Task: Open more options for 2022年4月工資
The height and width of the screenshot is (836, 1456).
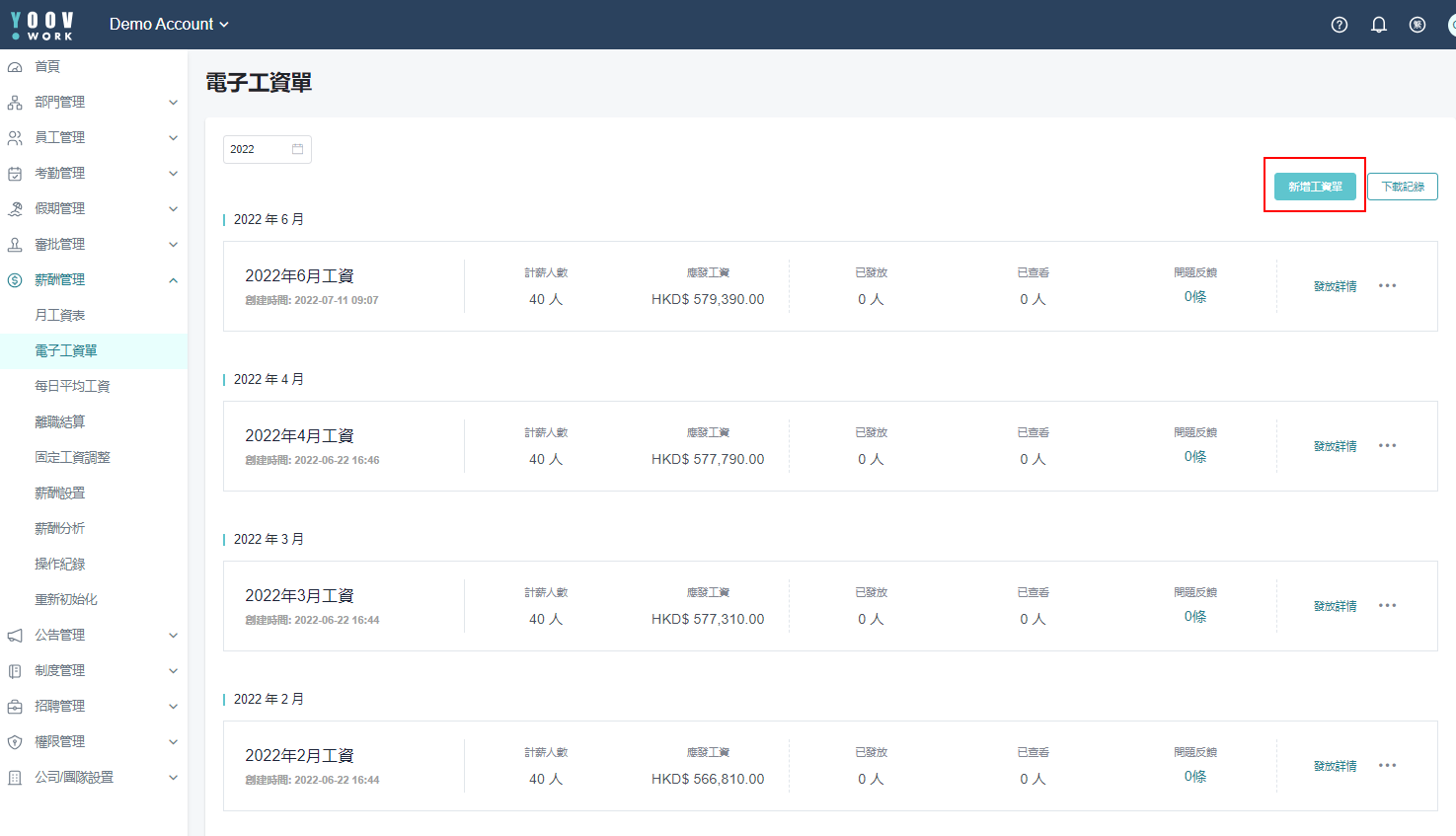Action: point(1387,446)
